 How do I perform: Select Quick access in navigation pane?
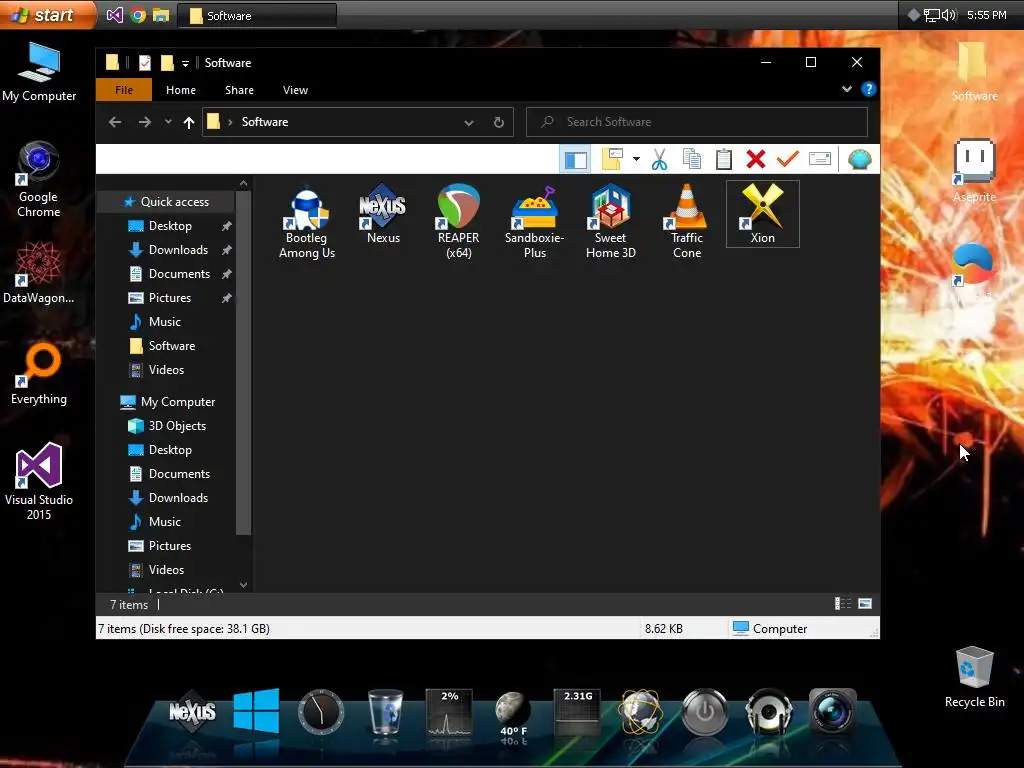coord(174,202)
